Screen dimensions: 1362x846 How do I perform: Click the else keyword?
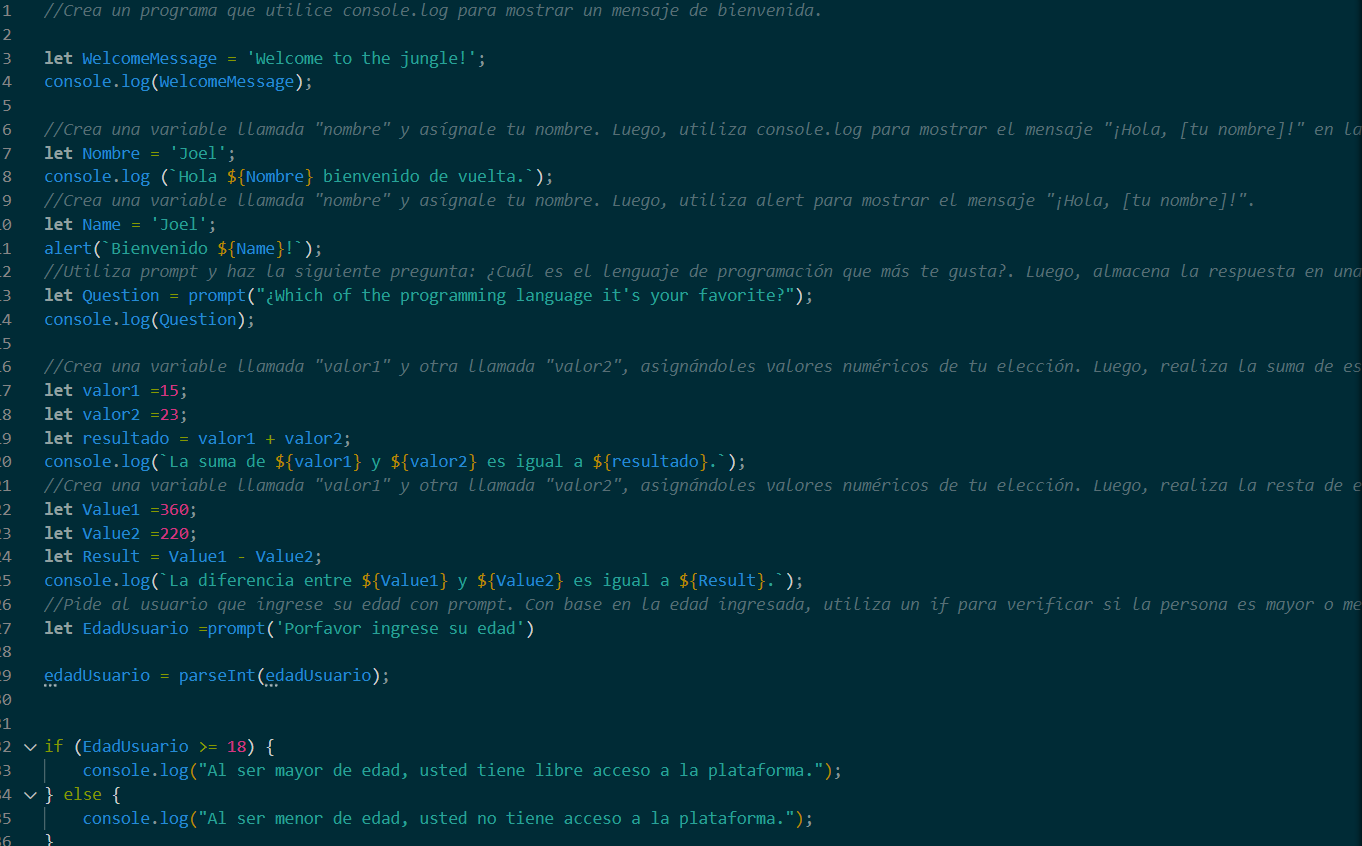82,795
